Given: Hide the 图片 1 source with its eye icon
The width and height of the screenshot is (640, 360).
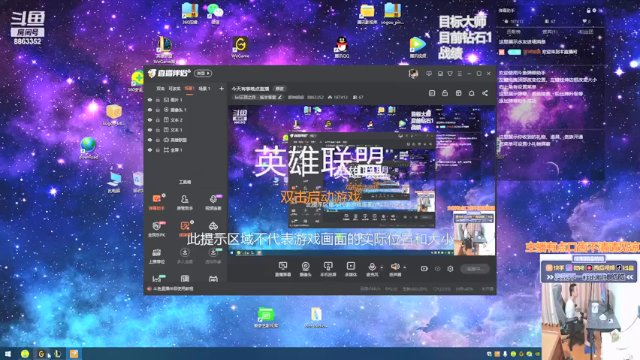Looking at the screenshot, I should (x=150, y=100).
